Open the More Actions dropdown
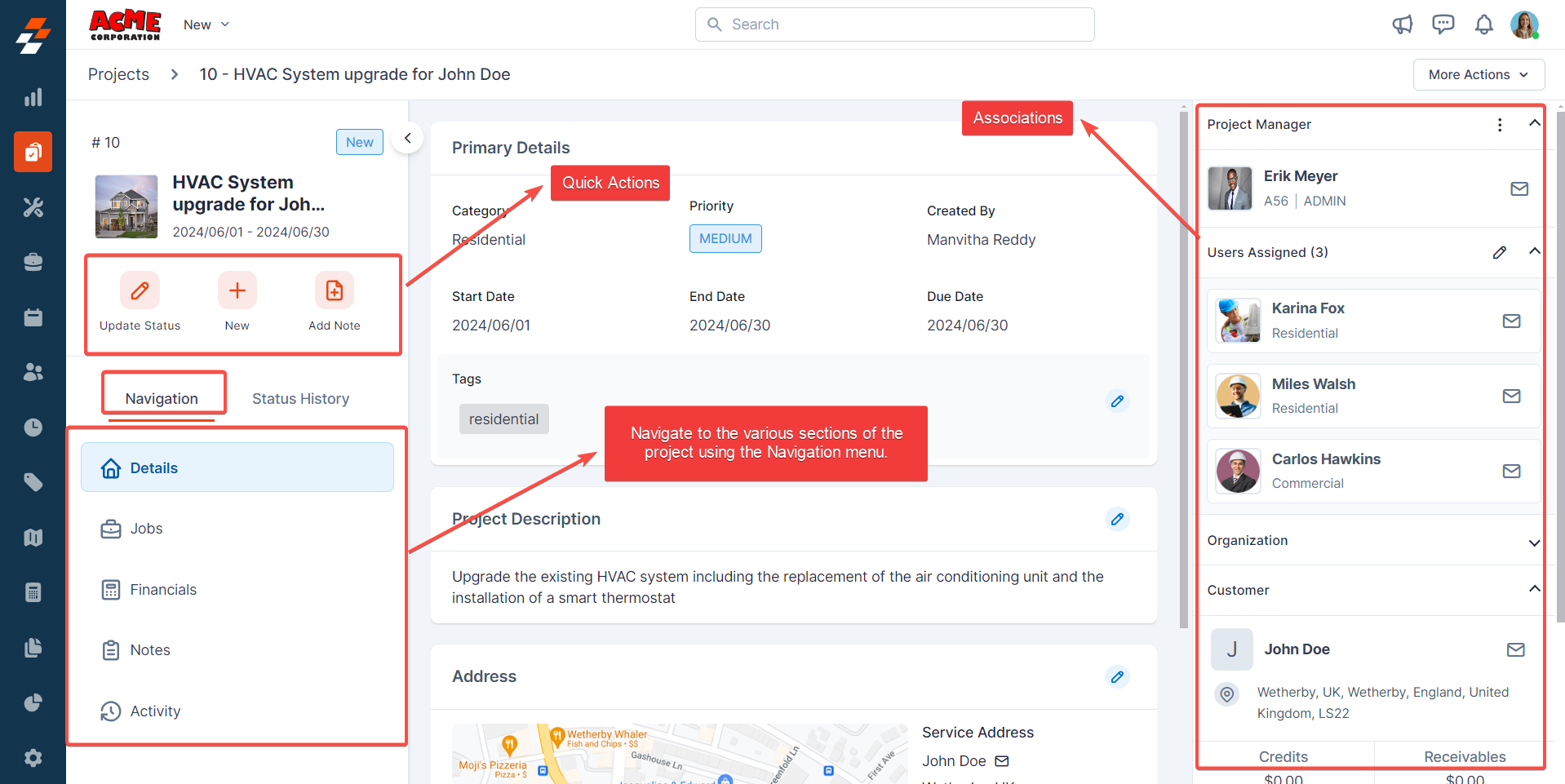The image size is (1565, 784). (1478, 74)
